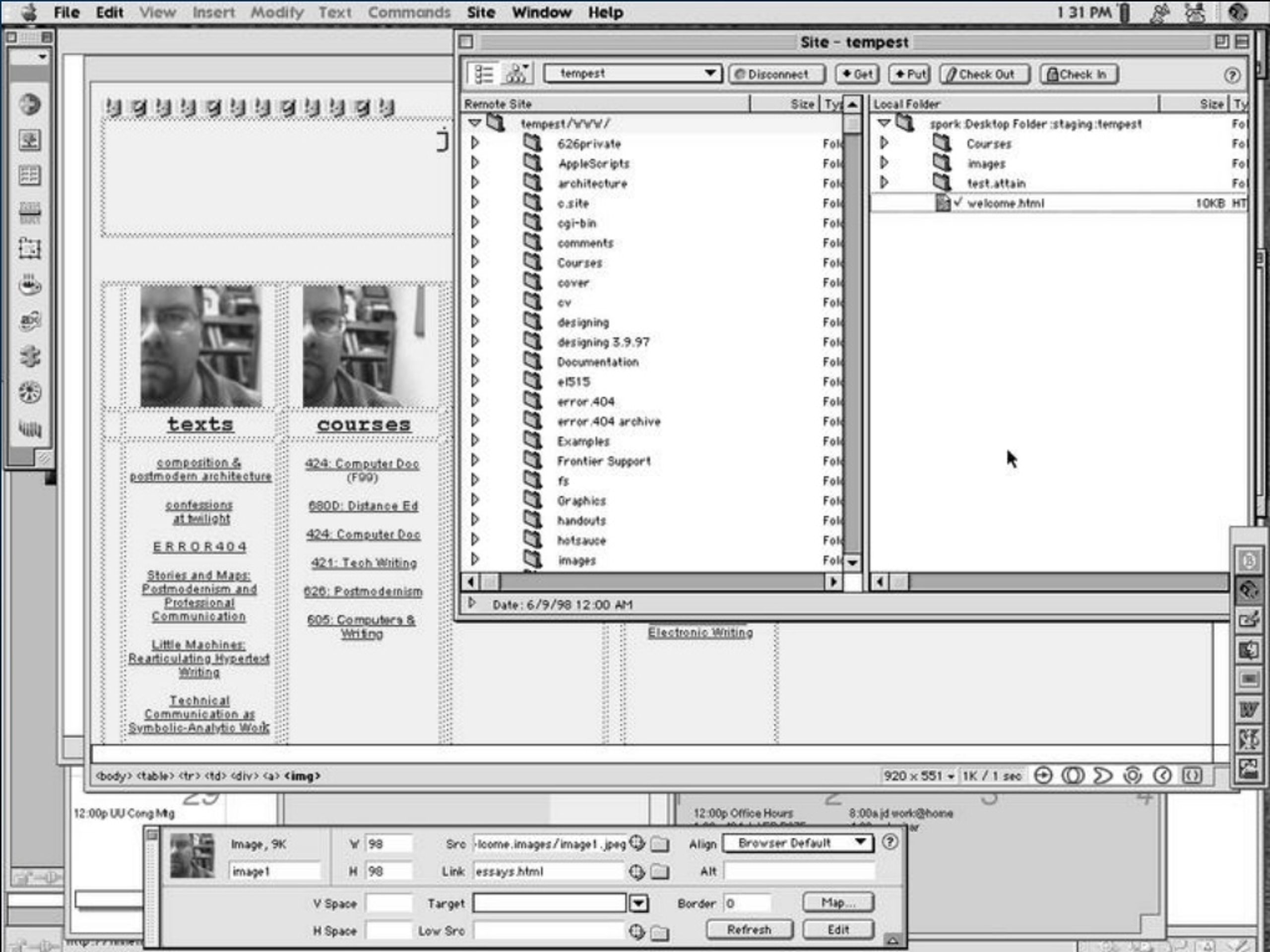Switch to Site Files view

coord(483,74)
